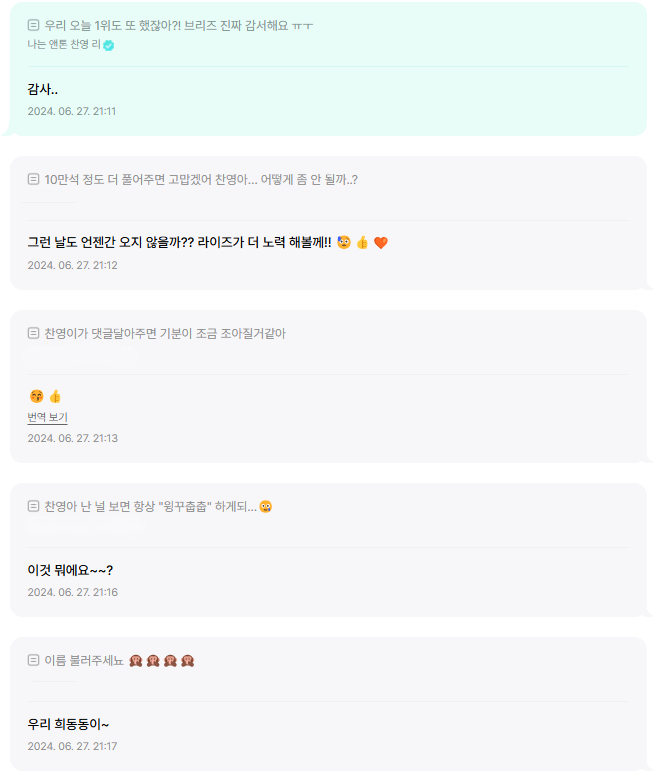The width and height of the screenshot is (659, 772).
Task: Click the kissing face emoji reply
Action: (36, 396)
